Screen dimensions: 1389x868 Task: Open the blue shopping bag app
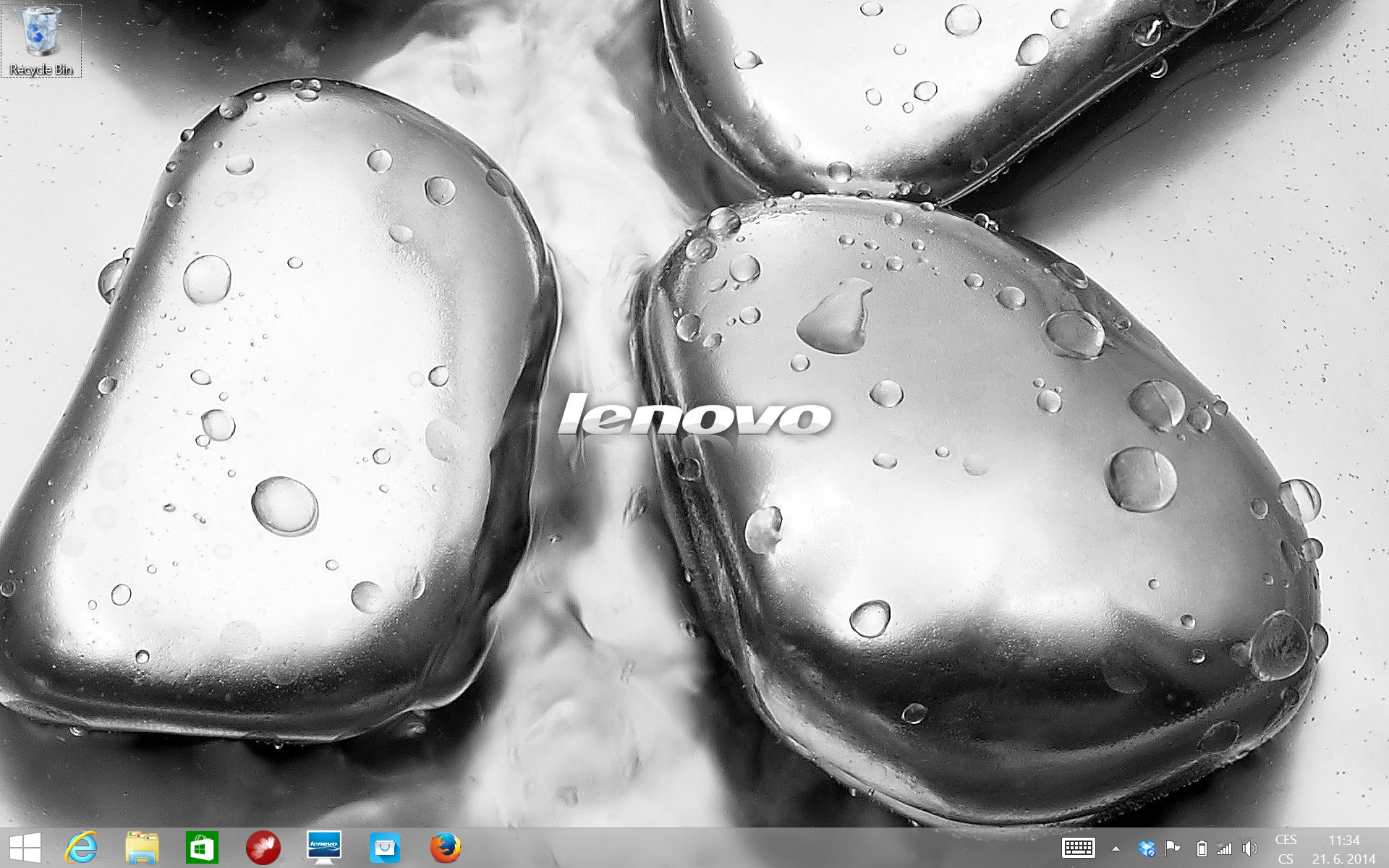[x=385, y=848]
